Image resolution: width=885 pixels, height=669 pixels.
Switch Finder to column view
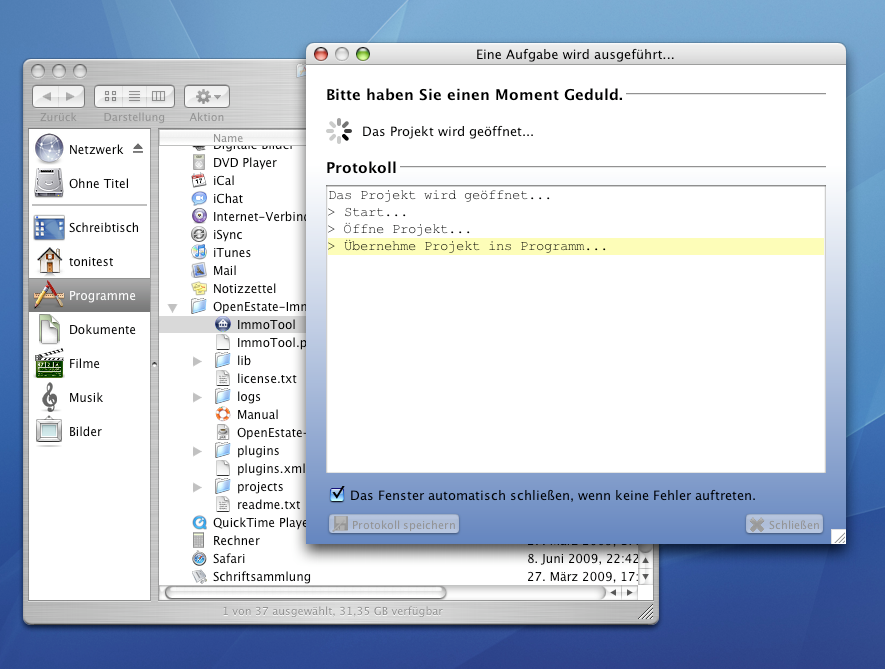159,96
